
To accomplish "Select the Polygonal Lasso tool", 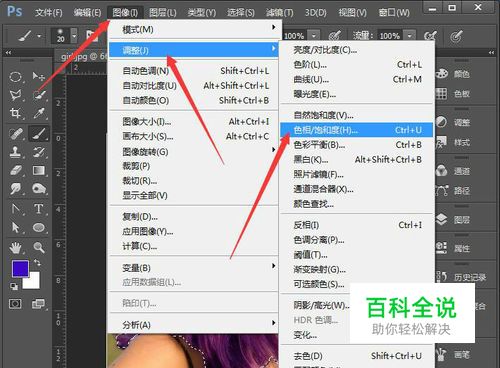I will [x=15, y=95].
